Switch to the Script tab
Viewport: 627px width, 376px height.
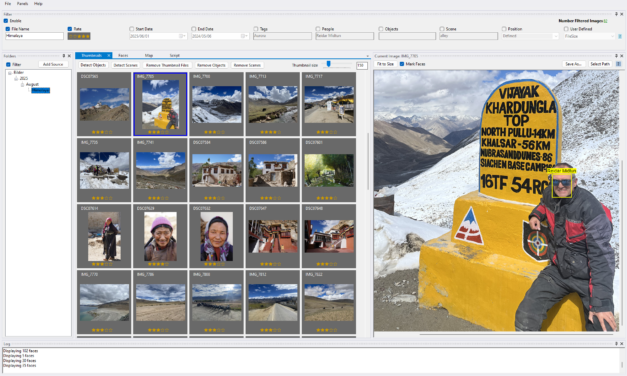click(174, 56)
